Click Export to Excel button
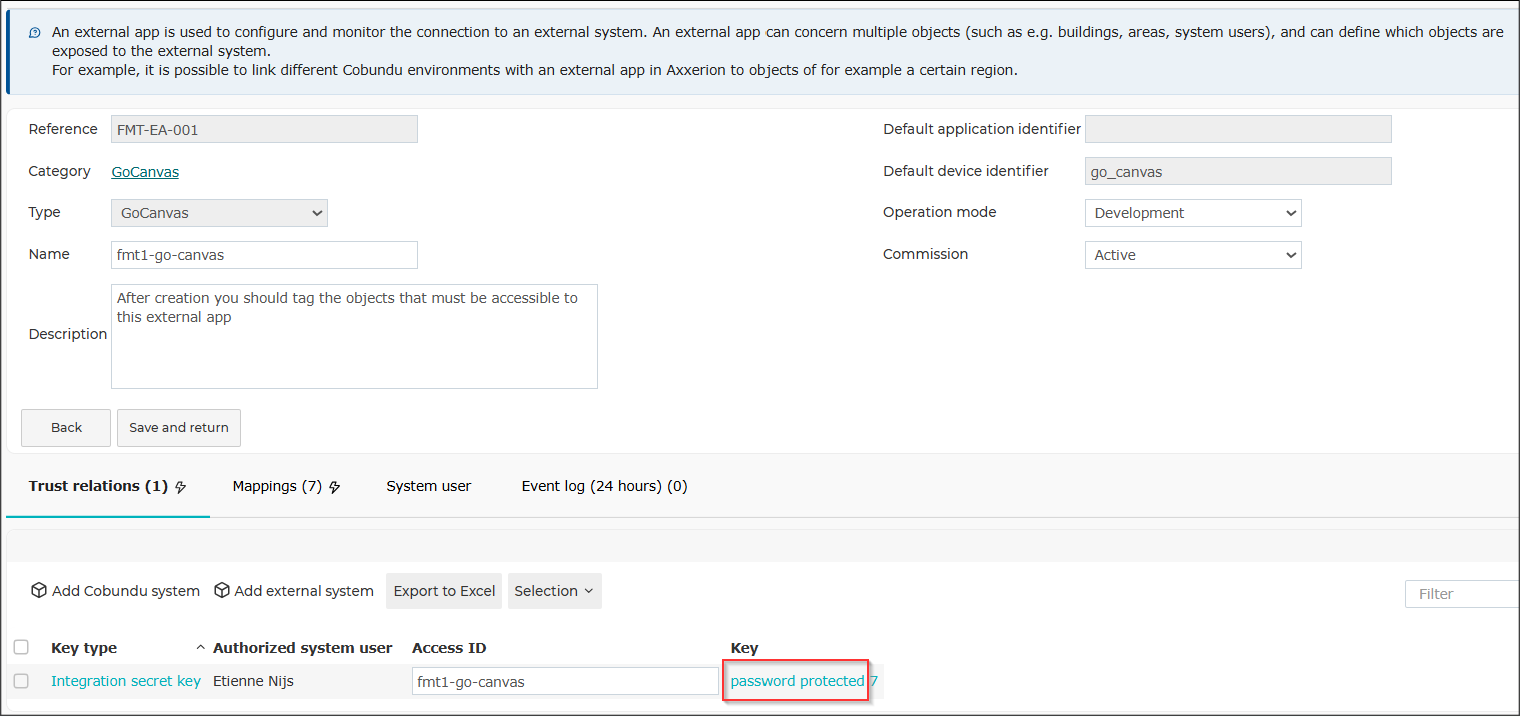 coord(444,591)
